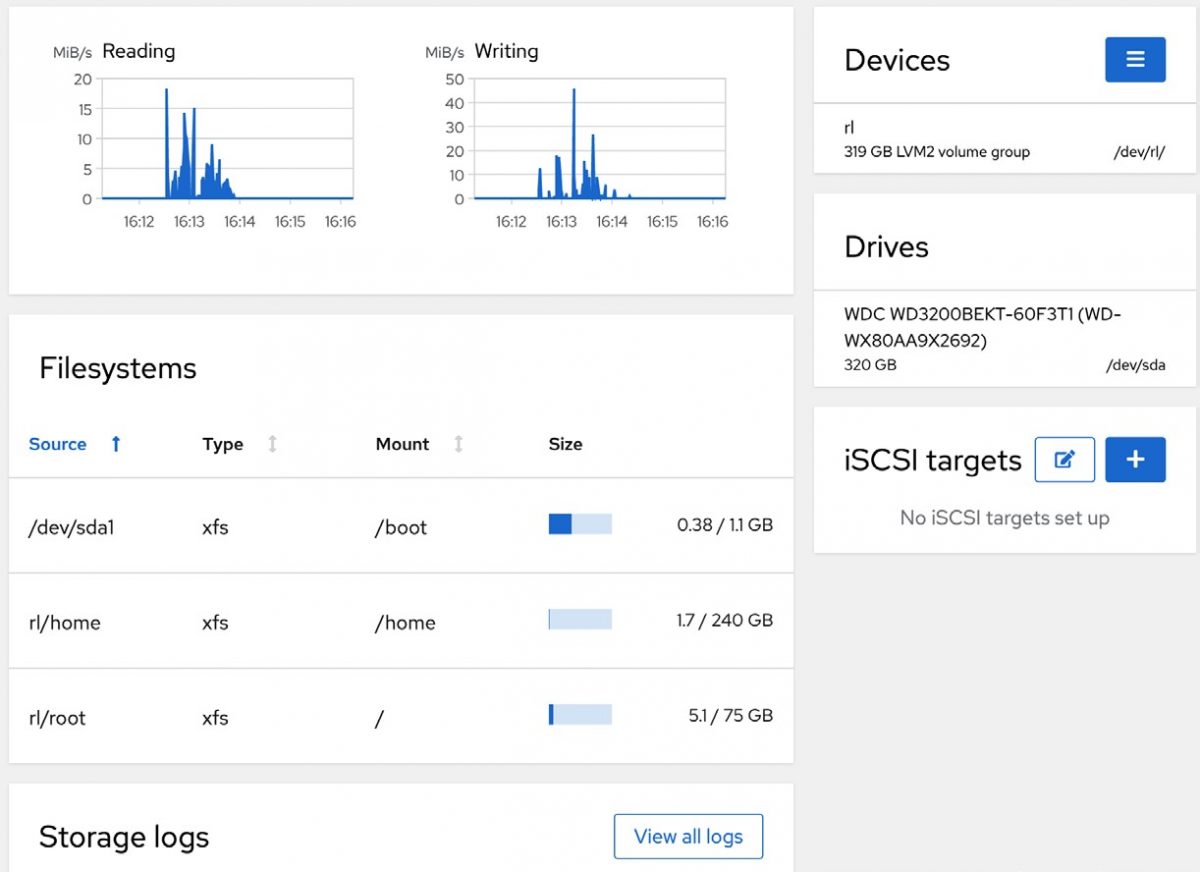Click the View all logs button

click(x=688, y=836)
